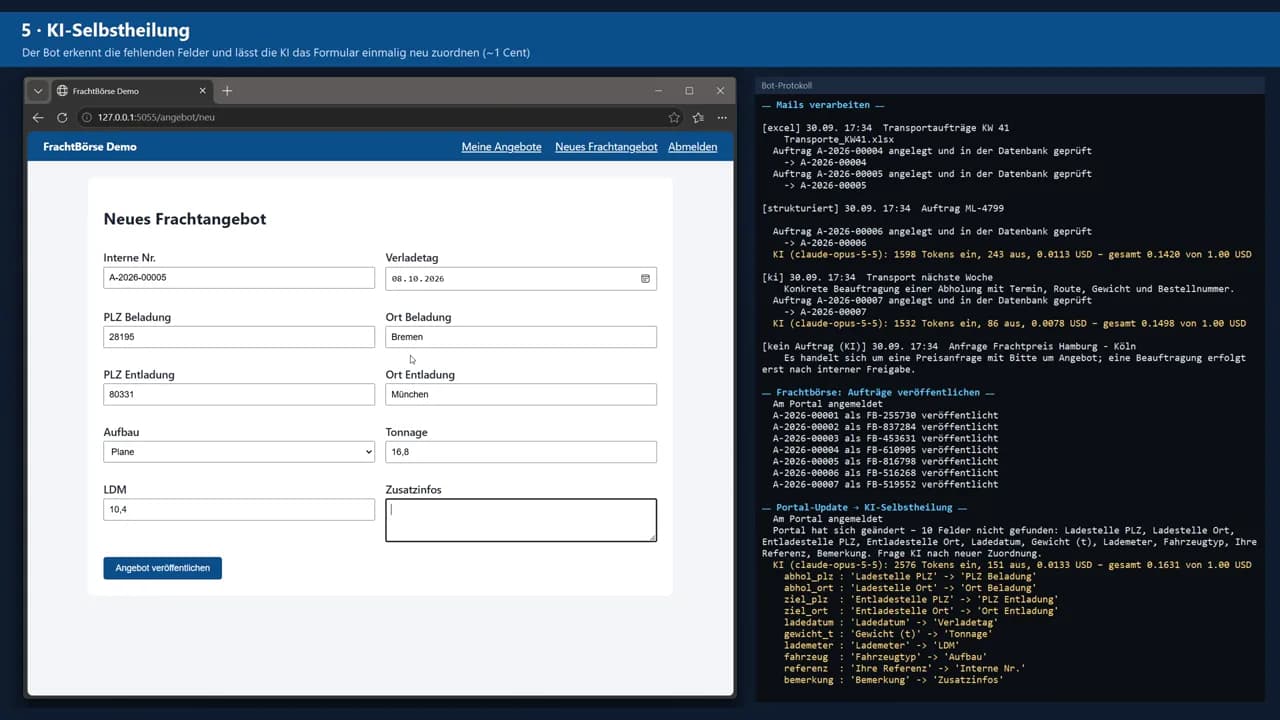This screenshot has height=720, width=1280.
Task: Open the Meine Angebote link
Action: [x=501, y=147]
